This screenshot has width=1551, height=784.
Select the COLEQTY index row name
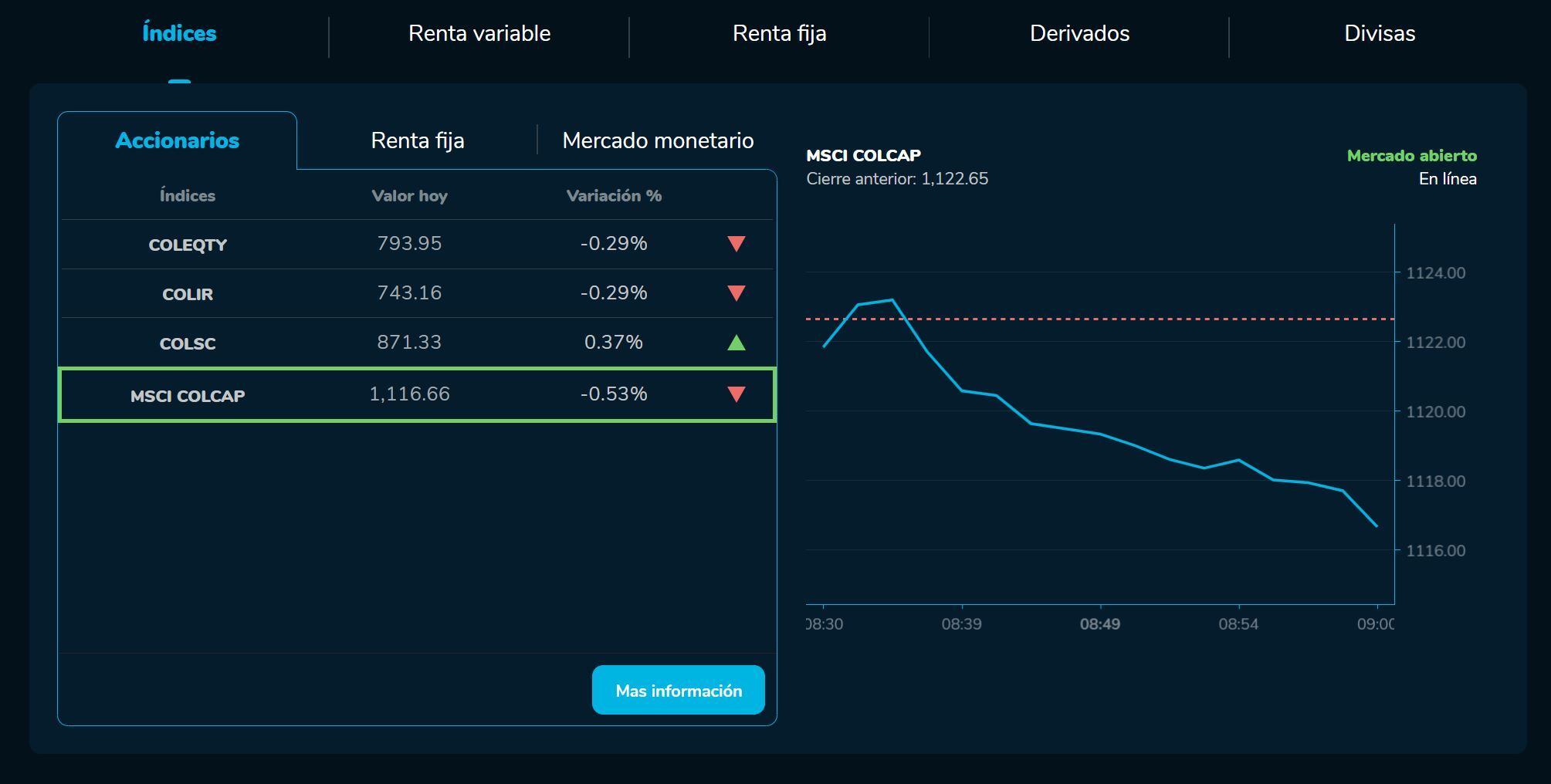[x=188, y=245]
